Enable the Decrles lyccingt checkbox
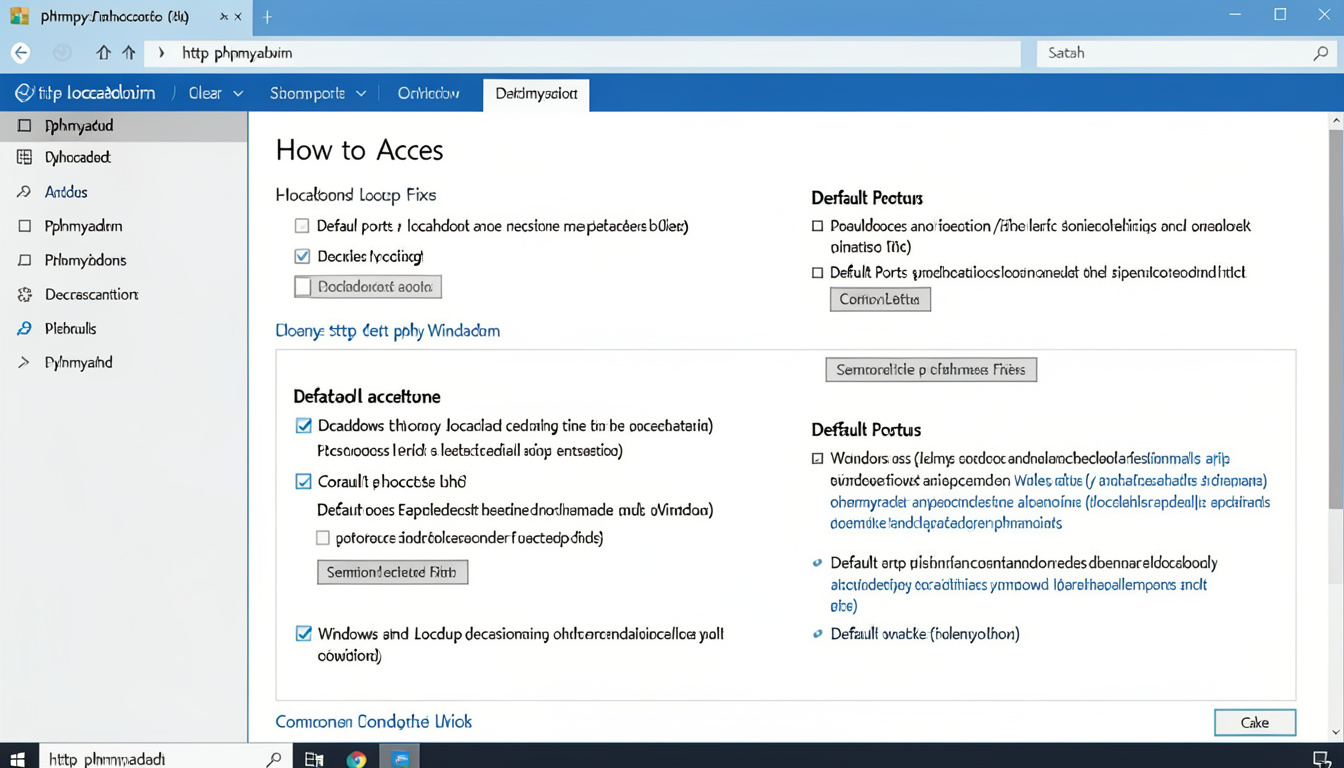Image resolution: width=1344 pixels, height=768 pixels. (302, 256)
